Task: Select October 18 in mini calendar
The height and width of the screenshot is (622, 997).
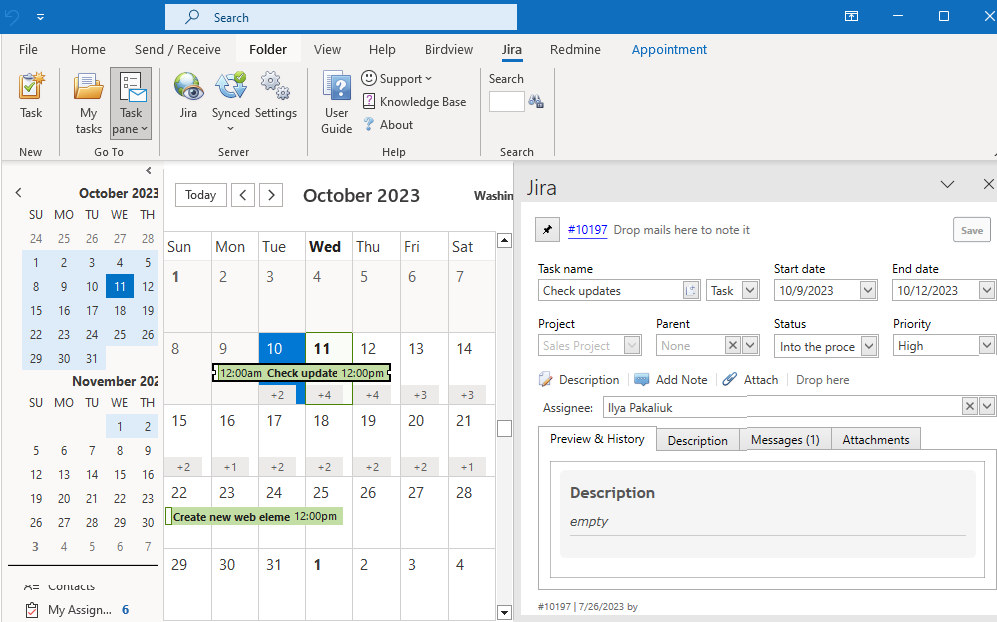Action: click(x=120, y=310)
